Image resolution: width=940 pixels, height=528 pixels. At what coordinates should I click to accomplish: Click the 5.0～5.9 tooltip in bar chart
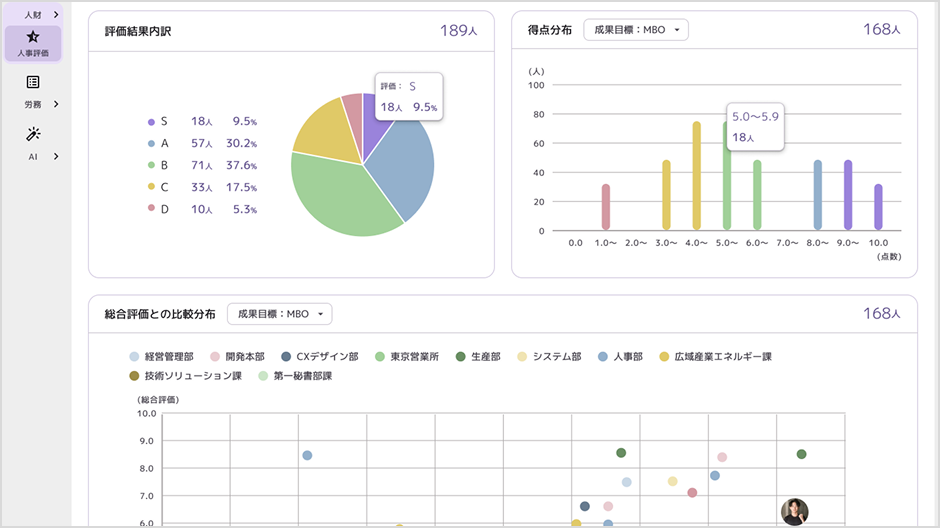tap(755, 126)
